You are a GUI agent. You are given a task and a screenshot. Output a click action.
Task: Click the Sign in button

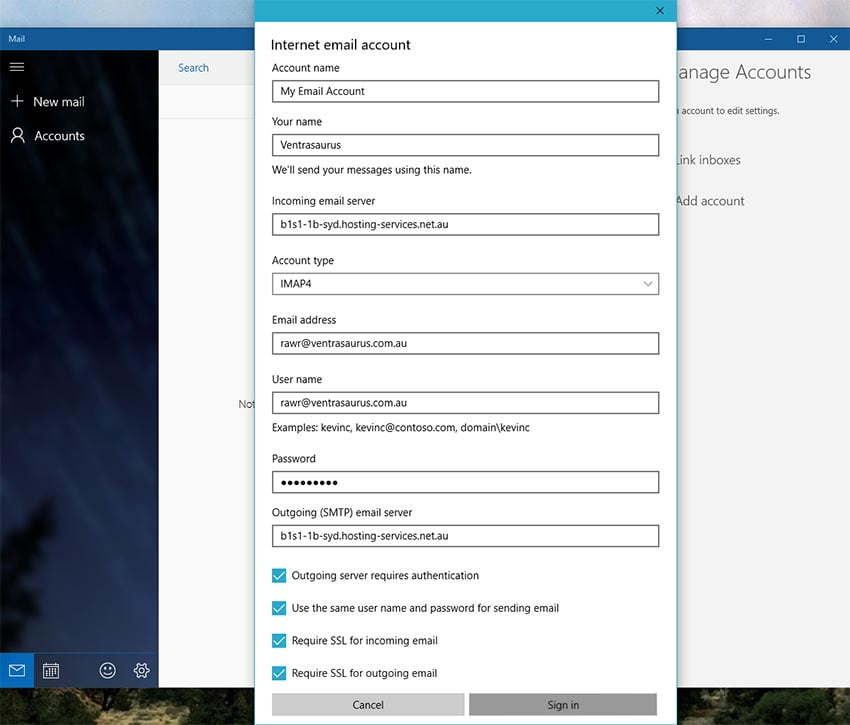pos(563,704)
